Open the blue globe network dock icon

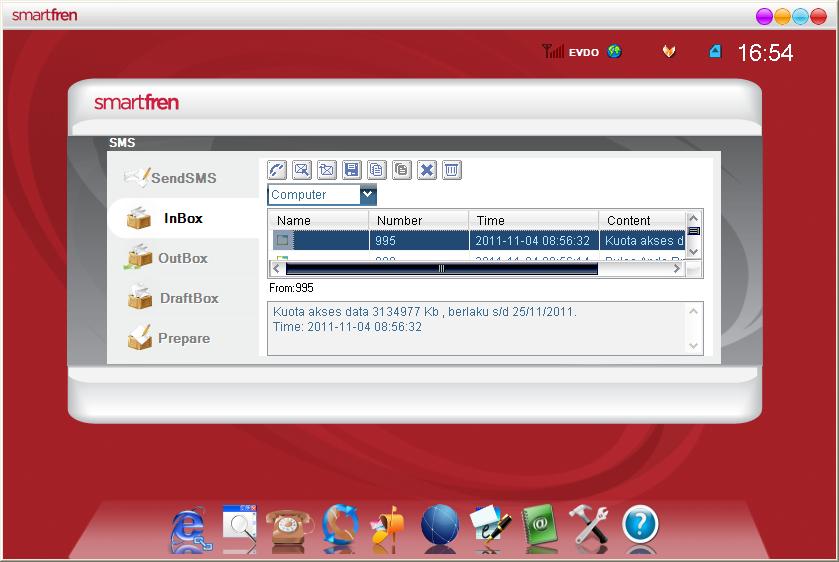click(440, 526)
